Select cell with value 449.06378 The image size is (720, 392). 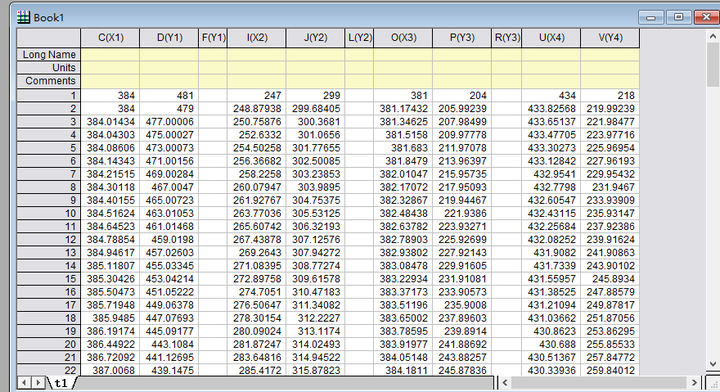coord(169,305)
